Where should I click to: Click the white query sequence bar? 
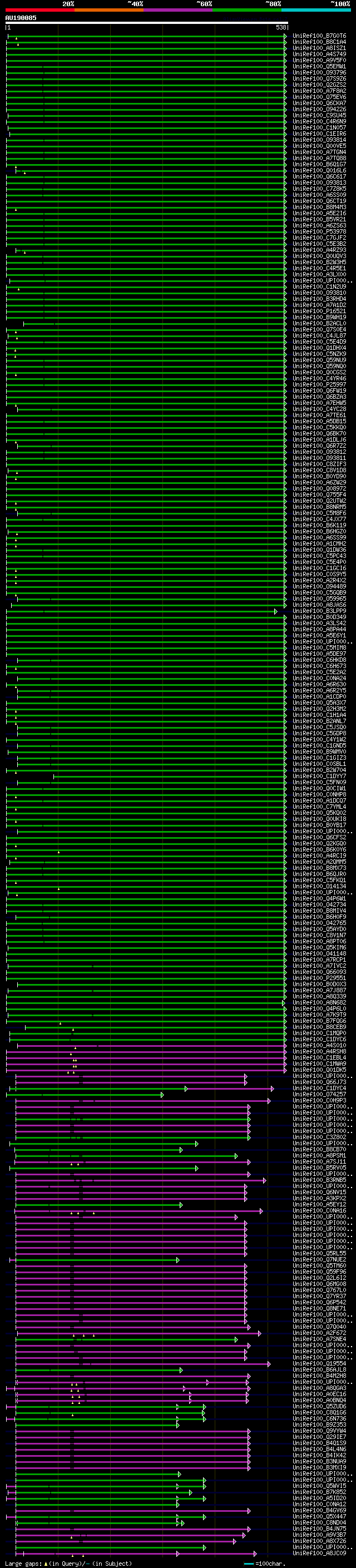pos(147,23)
